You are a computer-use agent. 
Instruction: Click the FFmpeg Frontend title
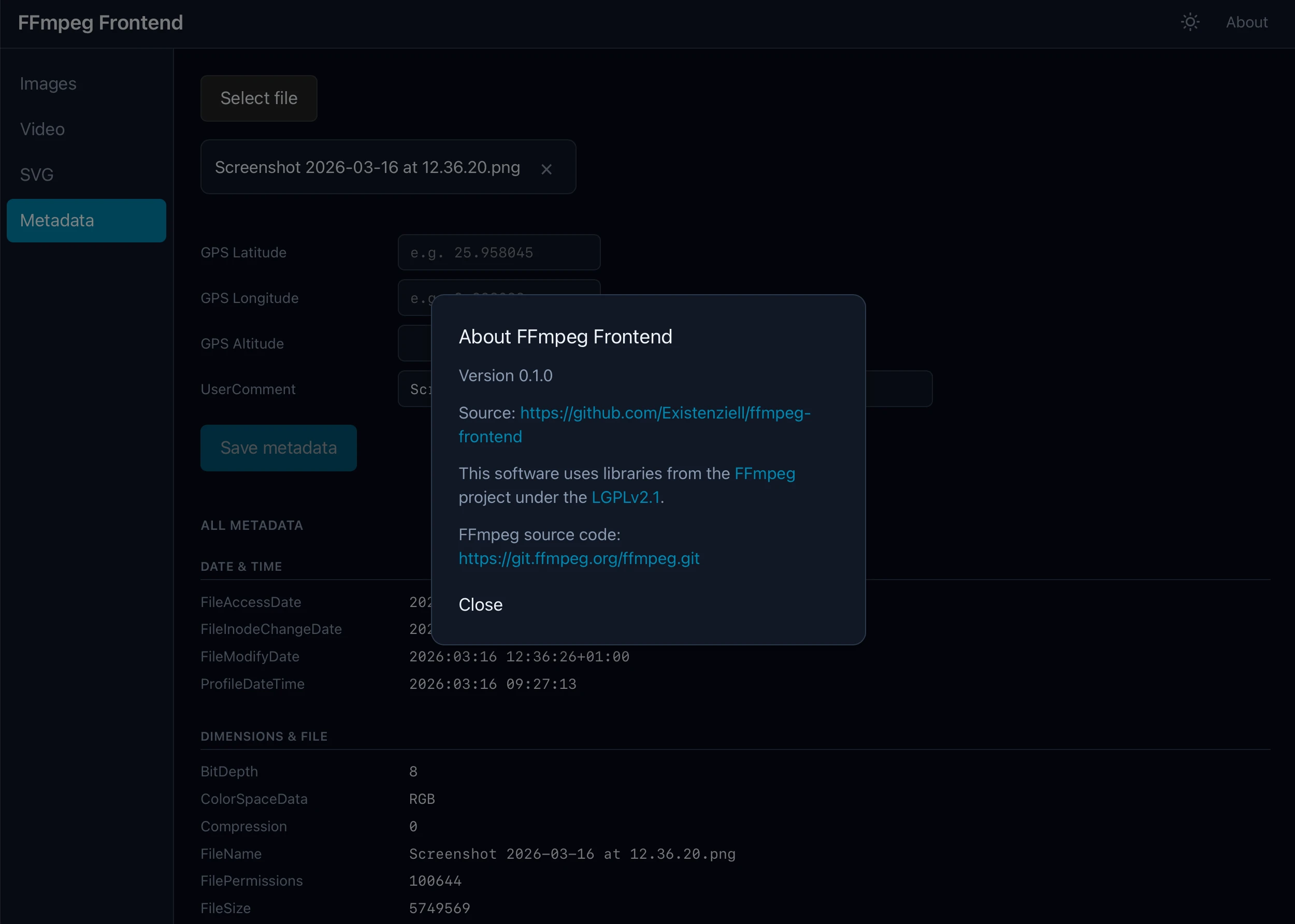coord(100,22)
